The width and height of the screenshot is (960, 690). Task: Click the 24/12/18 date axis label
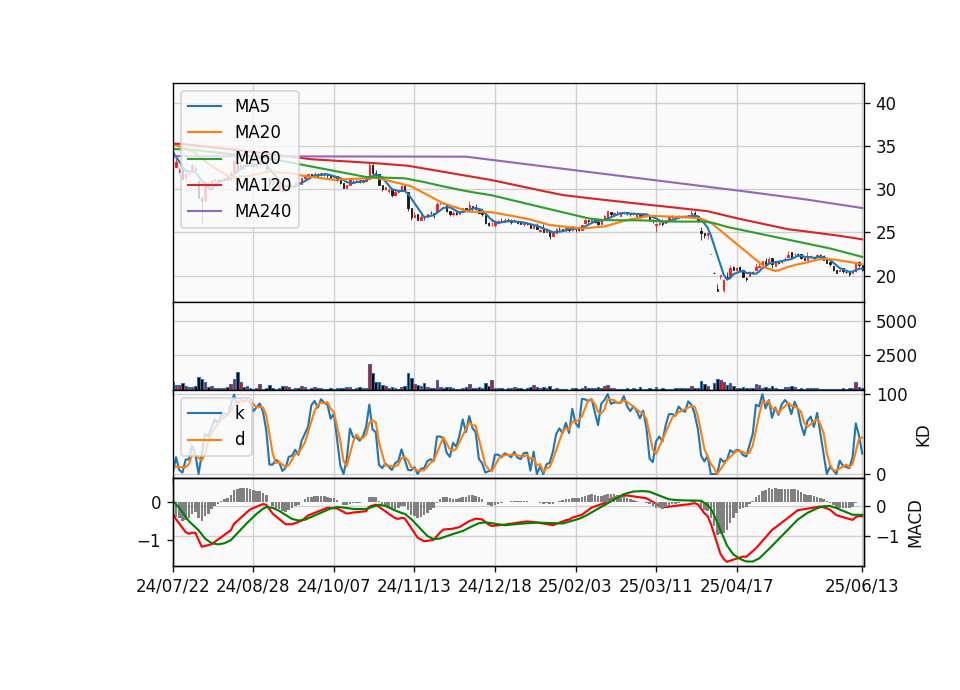coord(495,586)
